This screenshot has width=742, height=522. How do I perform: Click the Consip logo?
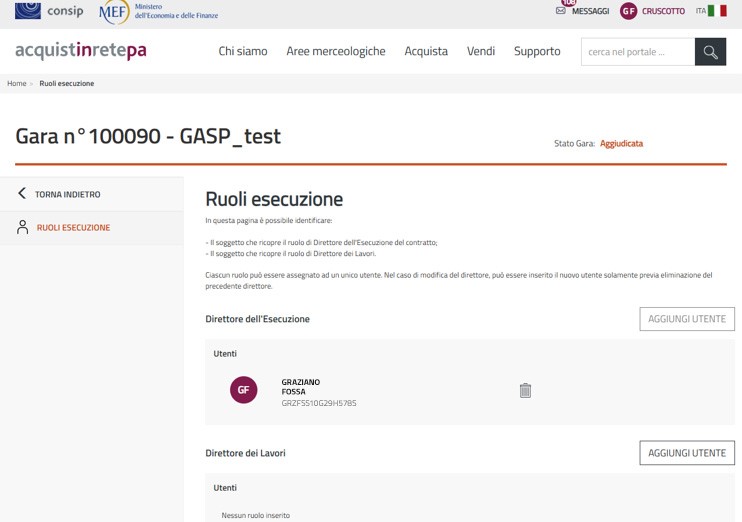click(49, 11)
